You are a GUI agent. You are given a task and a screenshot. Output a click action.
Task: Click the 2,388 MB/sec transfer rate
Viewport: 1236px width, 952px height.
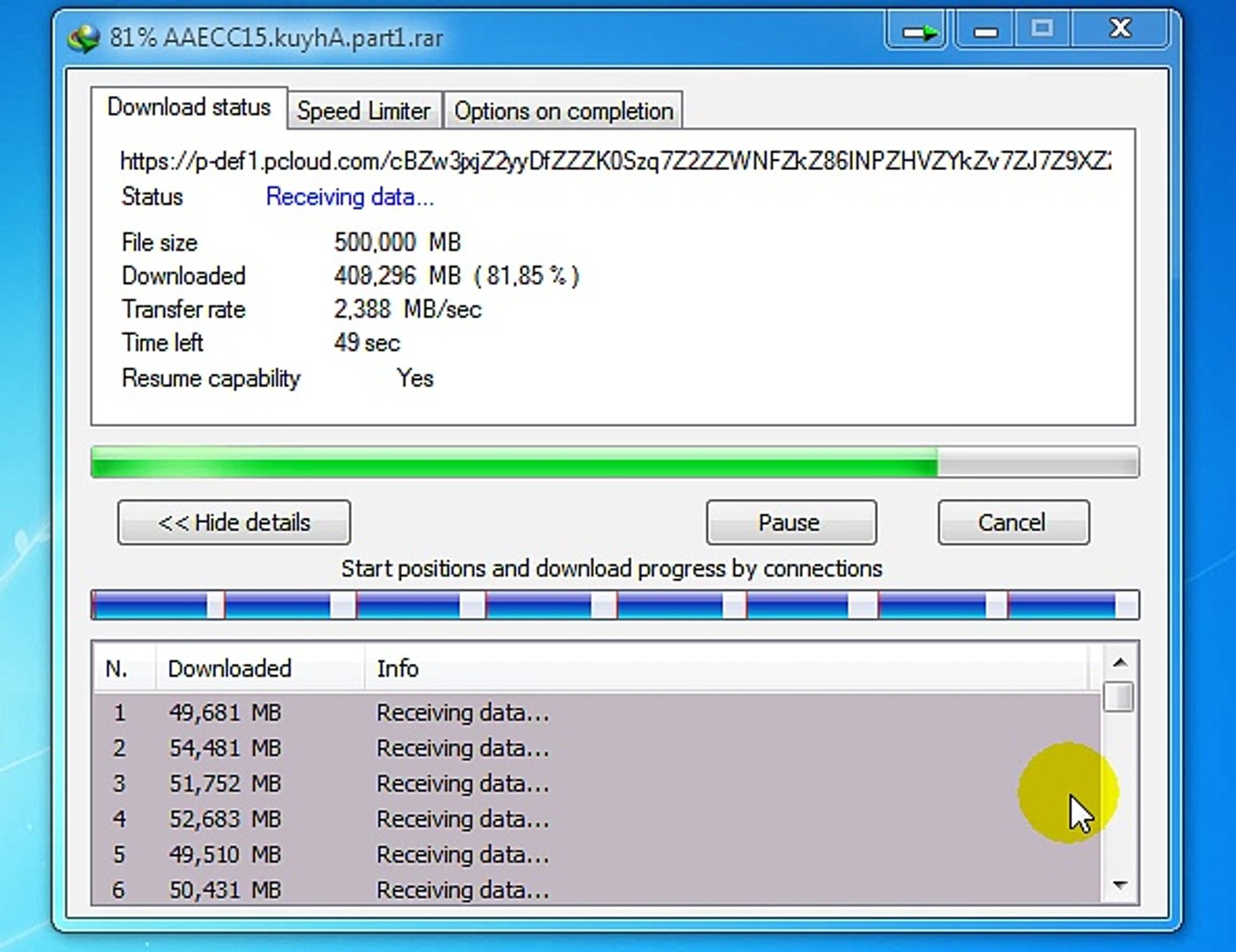407,309
